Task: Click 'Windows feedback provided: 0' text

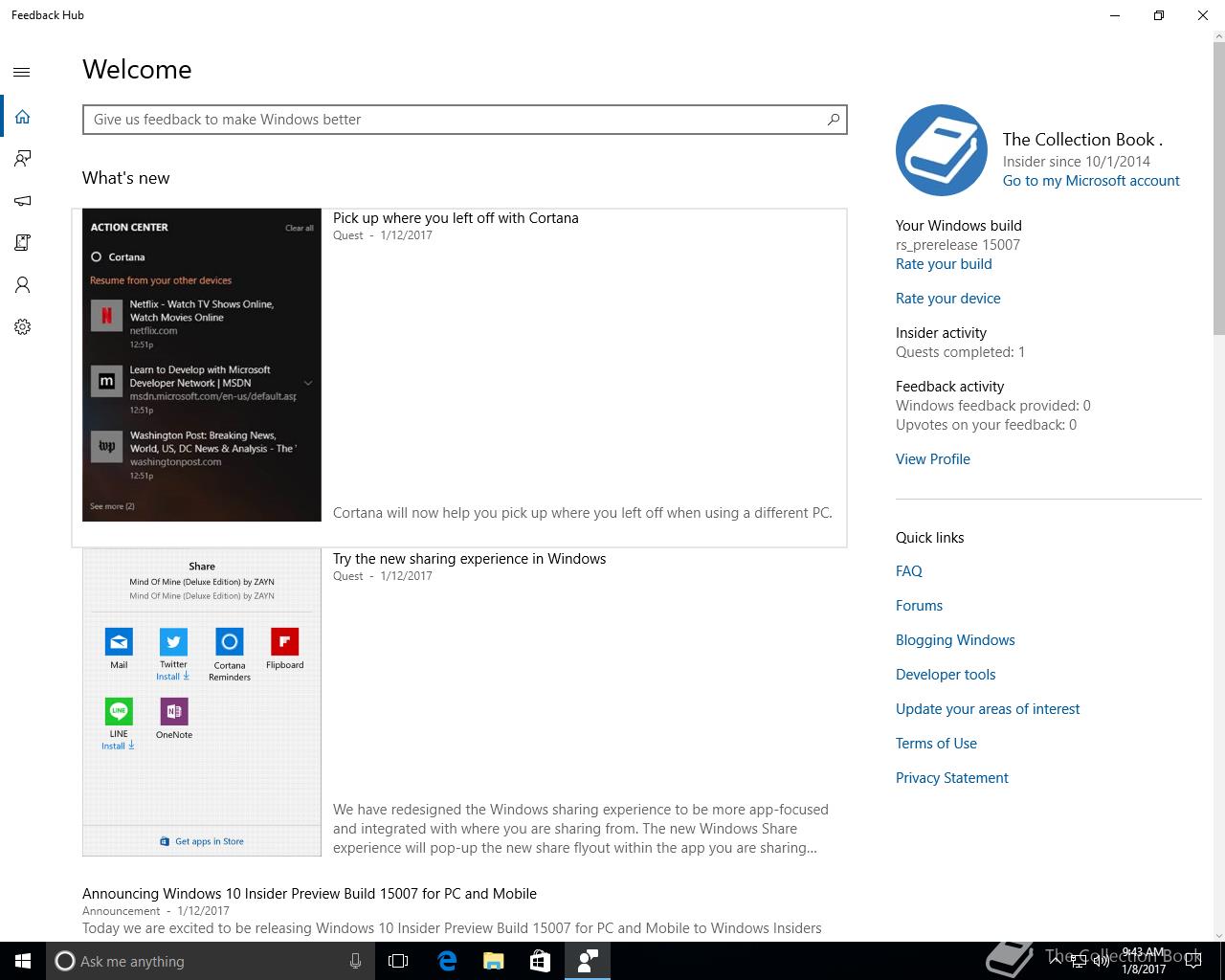Action: click(993, 406)
